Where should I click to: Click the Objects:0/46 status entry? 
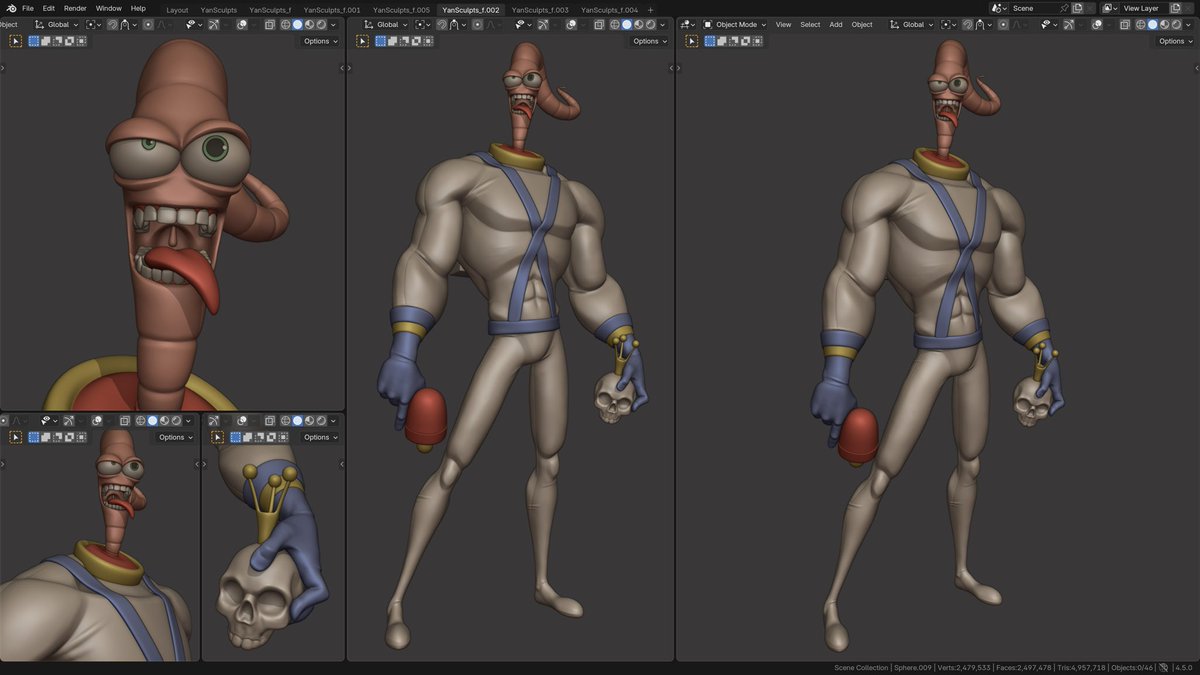pyautogui.click(x=1132, y=667)
